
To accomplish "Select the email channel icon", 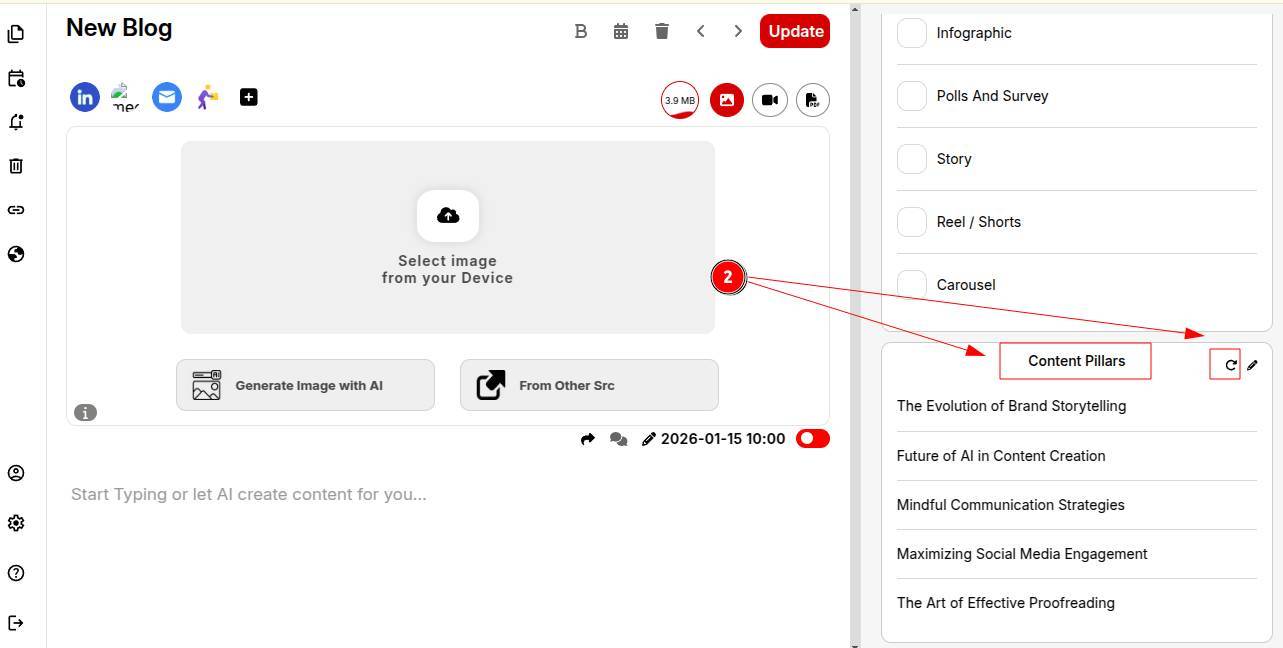I will (167, 97).
